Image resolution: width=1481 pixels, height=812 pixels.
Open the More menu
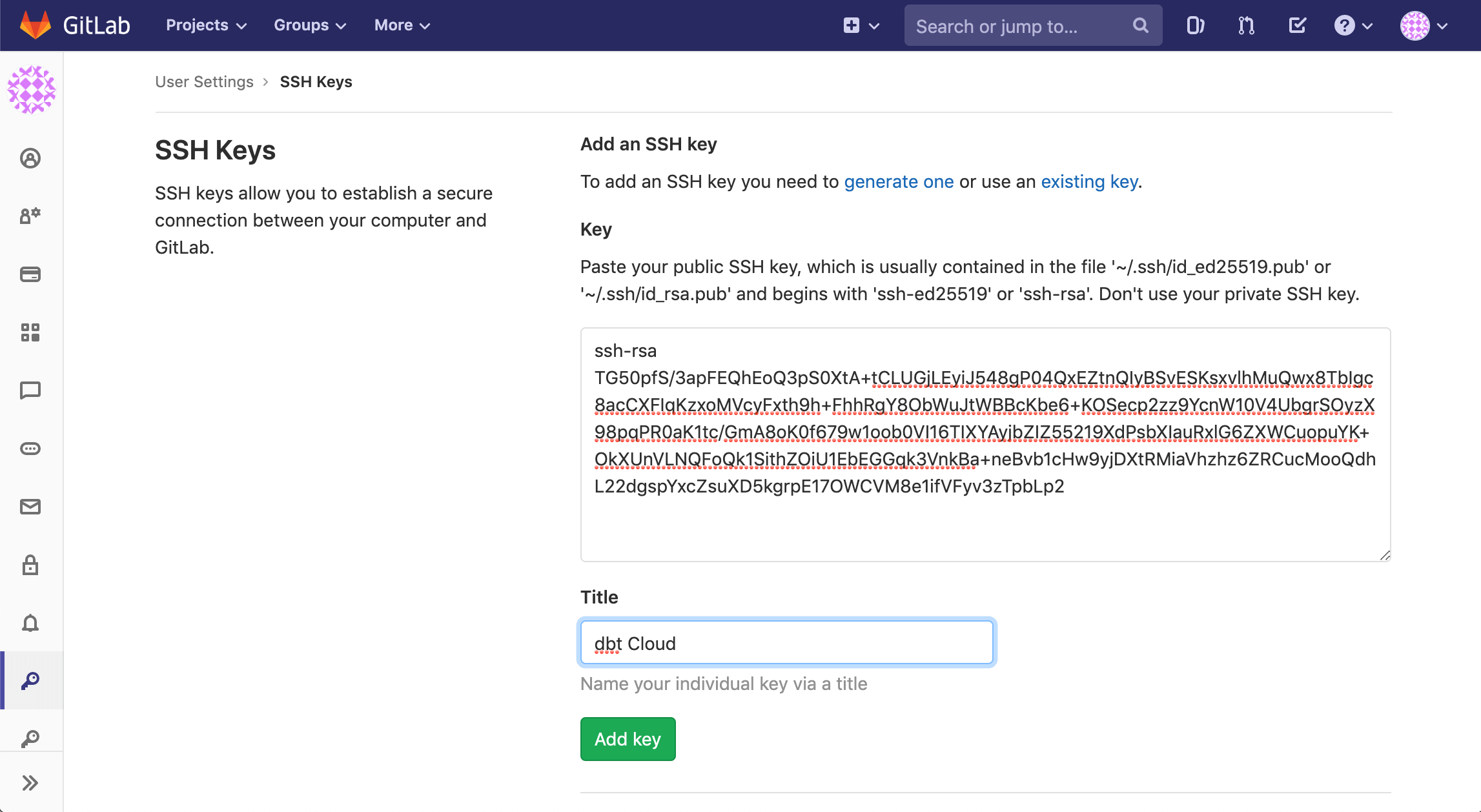pyautogui.click(x=401, y=25)
